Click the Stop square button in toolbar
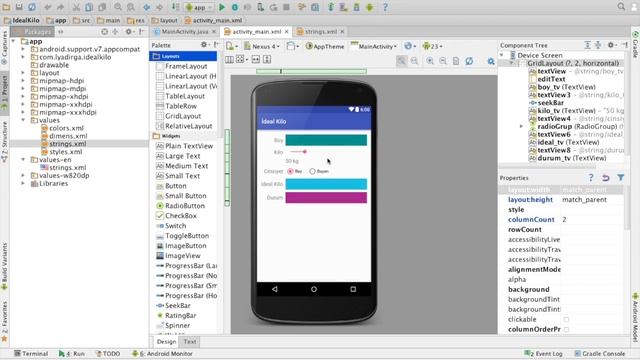Viewport: 640px width, 360px height. [287, 7]
